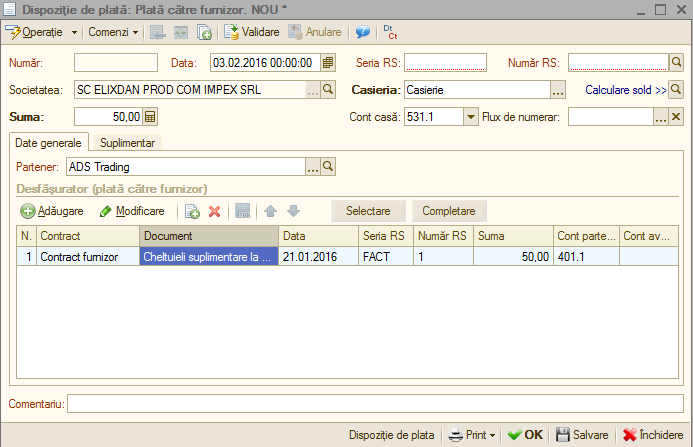This screenshot has width=693, height=447.
Task: Click the Dt/Ct accounting entries icon
Action: [390, 32]
